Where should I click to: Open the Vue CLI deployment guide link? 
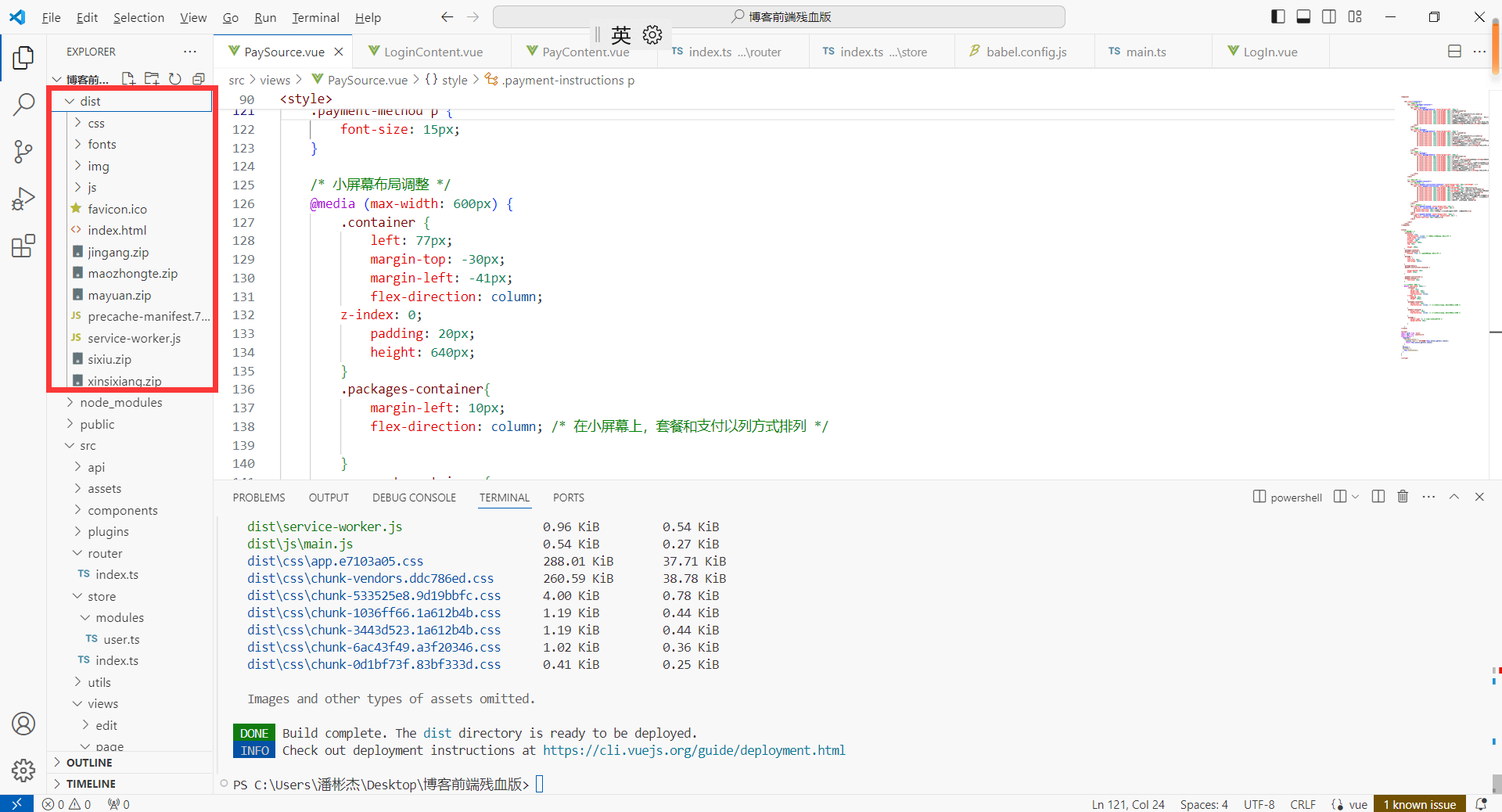pyautogui.click(x=694, y=750)
